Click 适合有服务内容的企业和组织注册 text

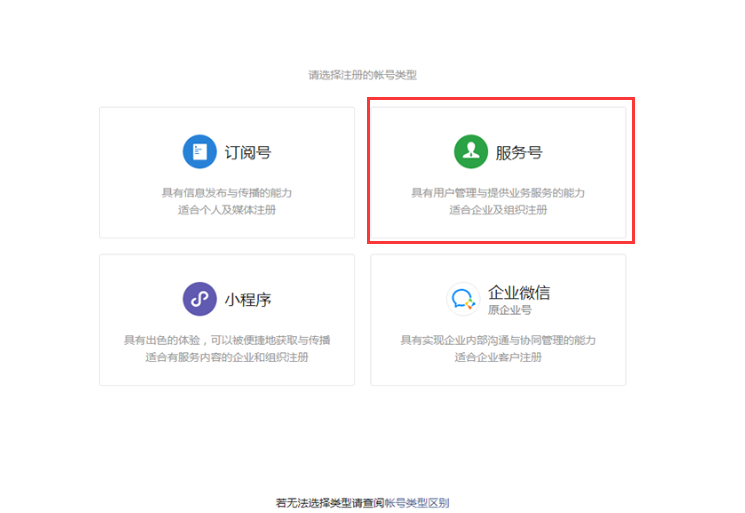point(227,357)
